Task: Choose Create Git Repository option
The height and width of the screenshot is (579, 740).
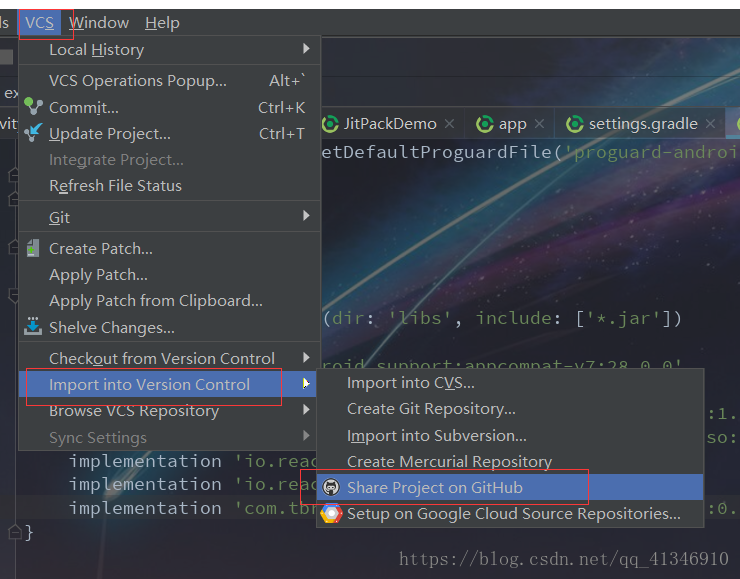Action: click(x=510, y=409)
